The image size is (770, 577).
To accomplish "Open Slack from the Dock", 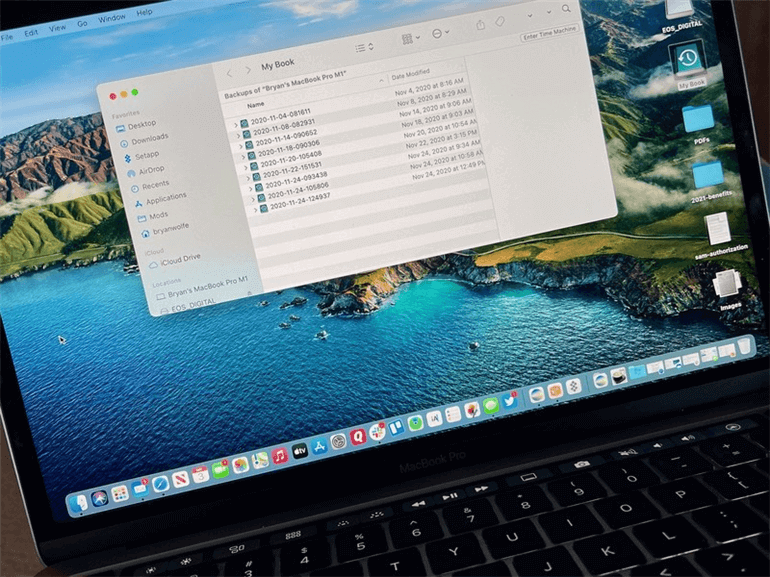I will [x=377, y=433].
